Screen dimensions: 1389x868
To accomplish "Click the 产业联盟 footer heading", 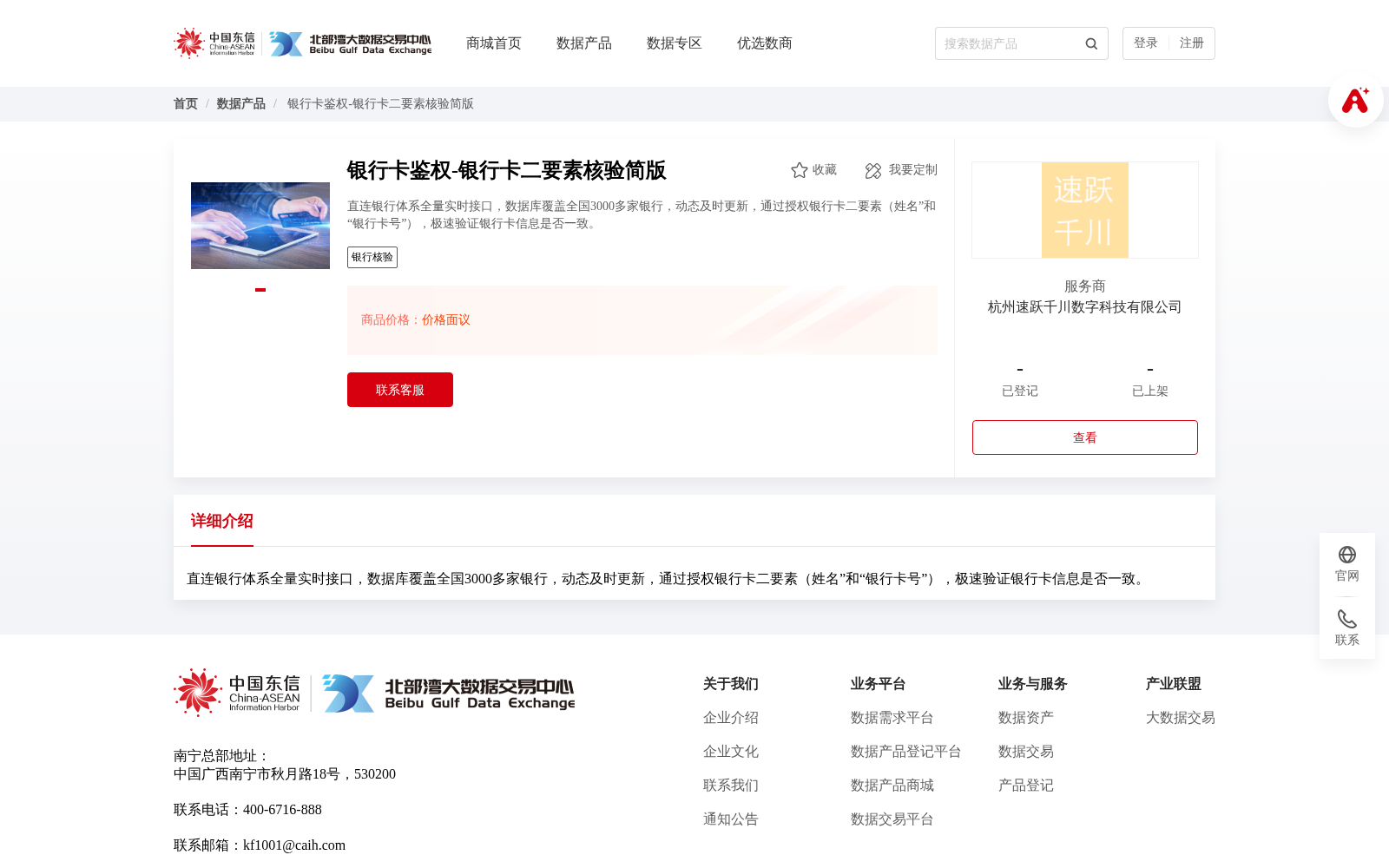I will (x=1174, y=684).
